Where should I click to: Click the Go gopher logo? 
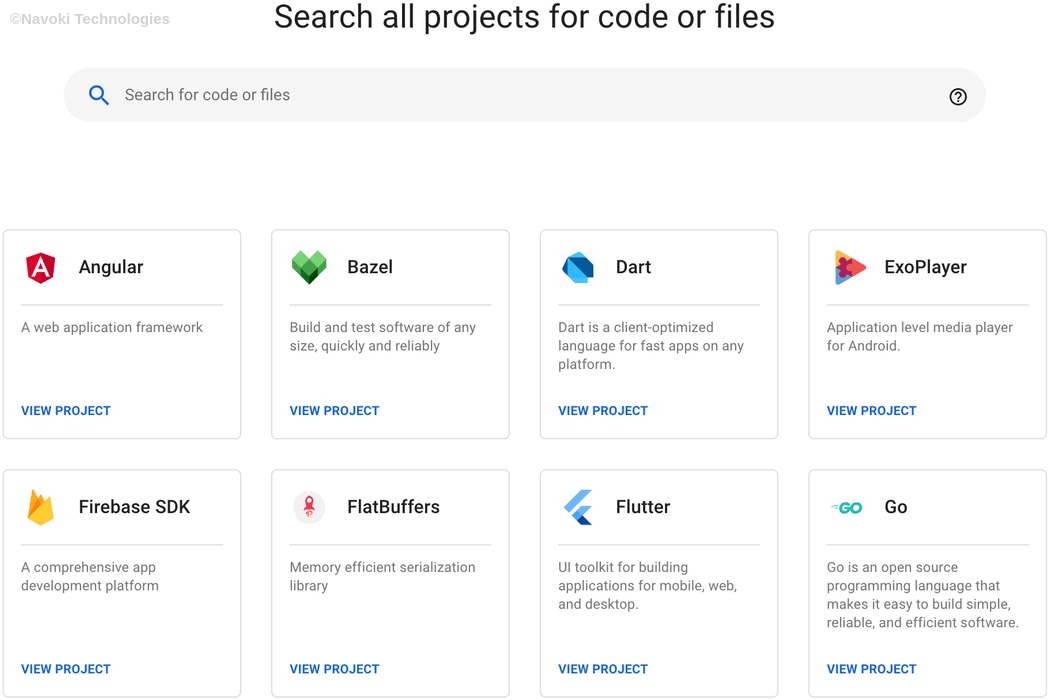coord(846,507)
